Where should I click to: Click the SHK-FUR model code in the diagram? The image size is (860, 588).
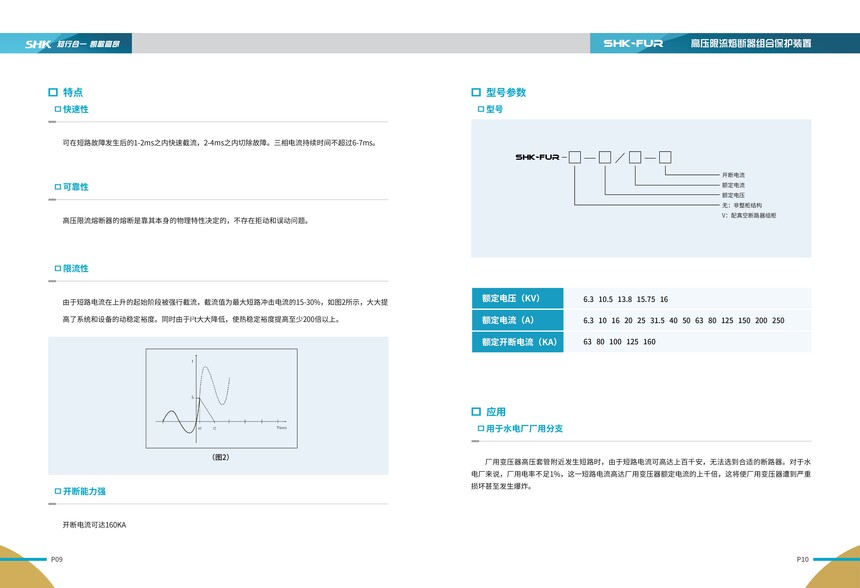(x=538, y=157)
